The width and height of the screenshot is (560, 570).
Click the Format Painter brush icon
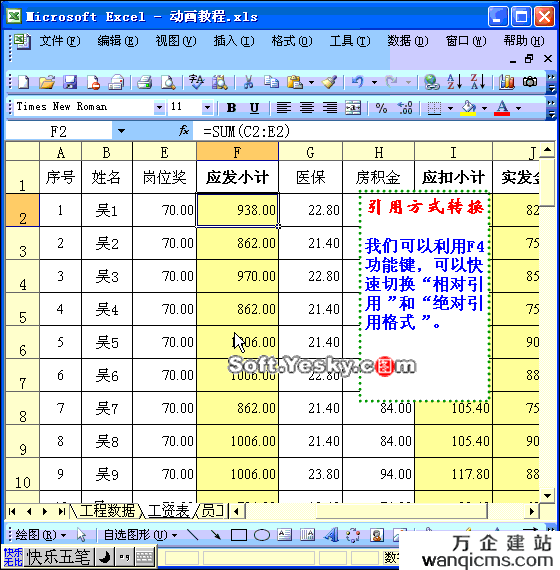tap(329, 82)
